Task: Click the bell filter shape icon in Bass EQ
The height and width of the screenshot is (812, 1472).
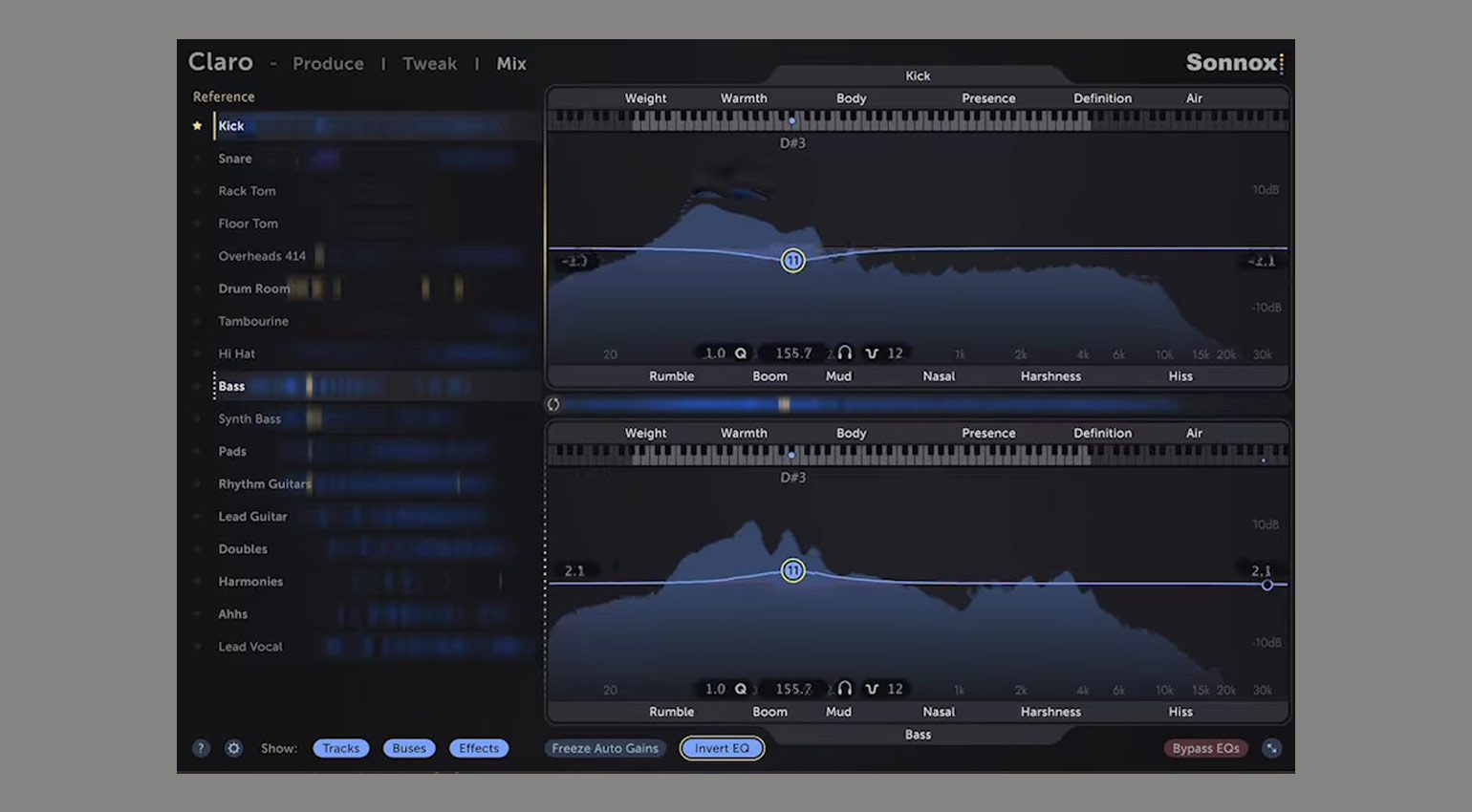Action: pos(872,689)
